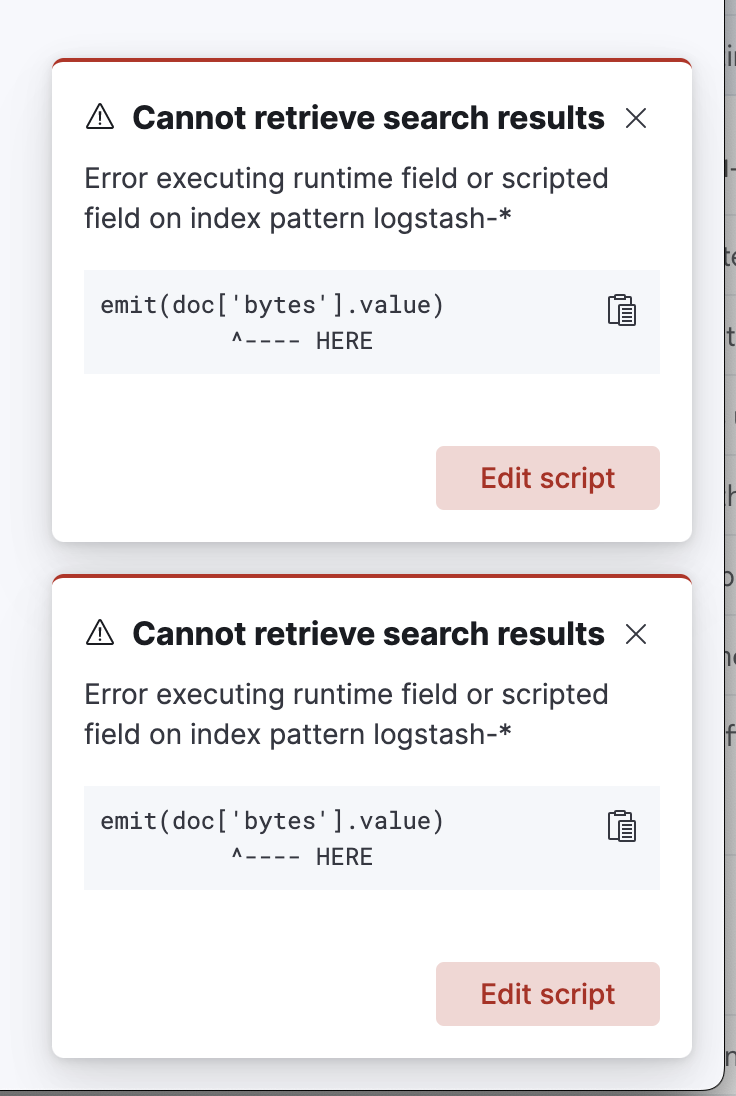Image resolution: width=736 pixels, height=1096 pixels.
Task: Click the warning triangle icon in lower toast
Action: point(100,633)
